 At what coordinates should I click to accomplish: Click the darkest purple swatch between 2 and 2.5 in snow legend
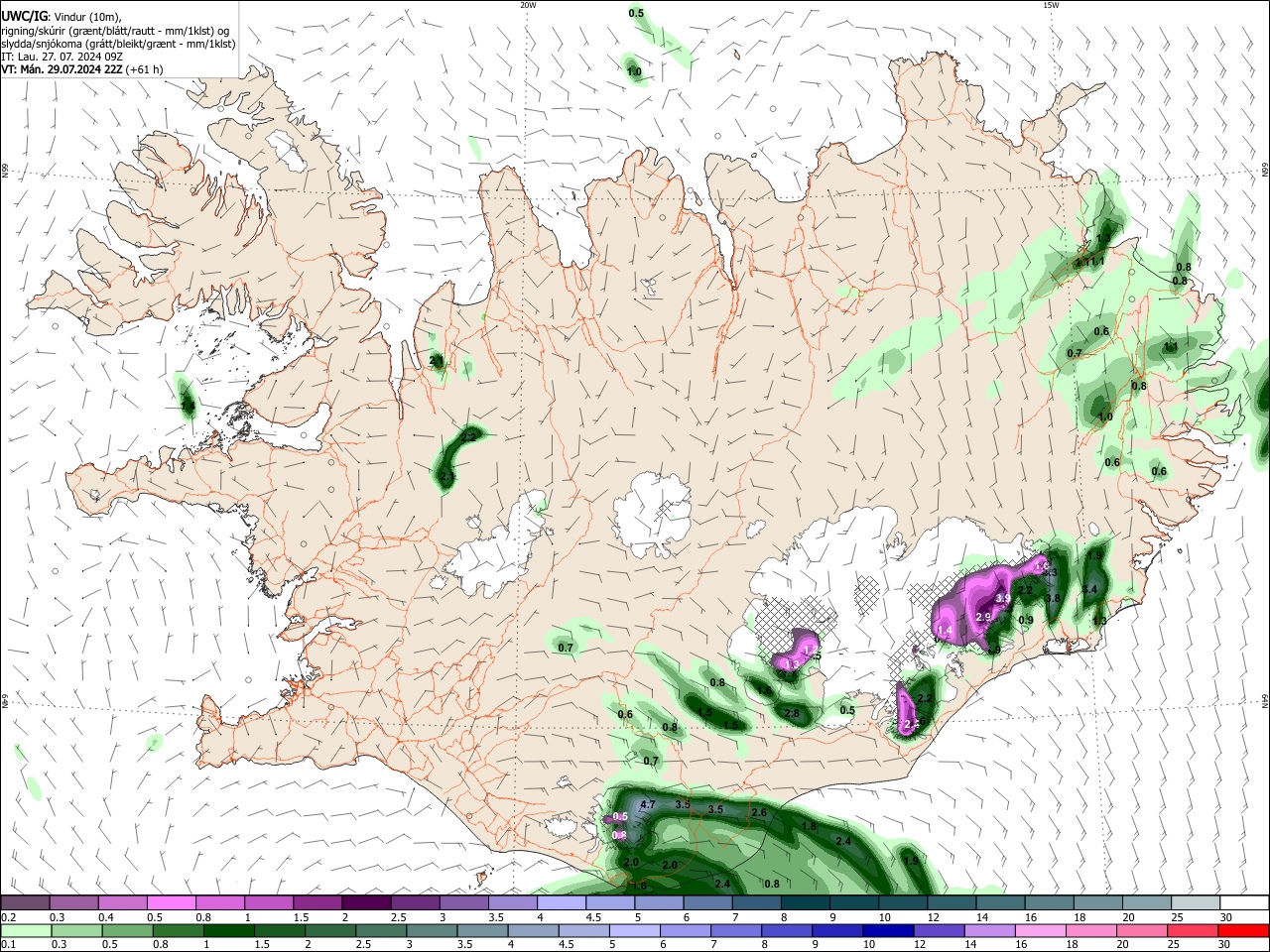[366, 903]
